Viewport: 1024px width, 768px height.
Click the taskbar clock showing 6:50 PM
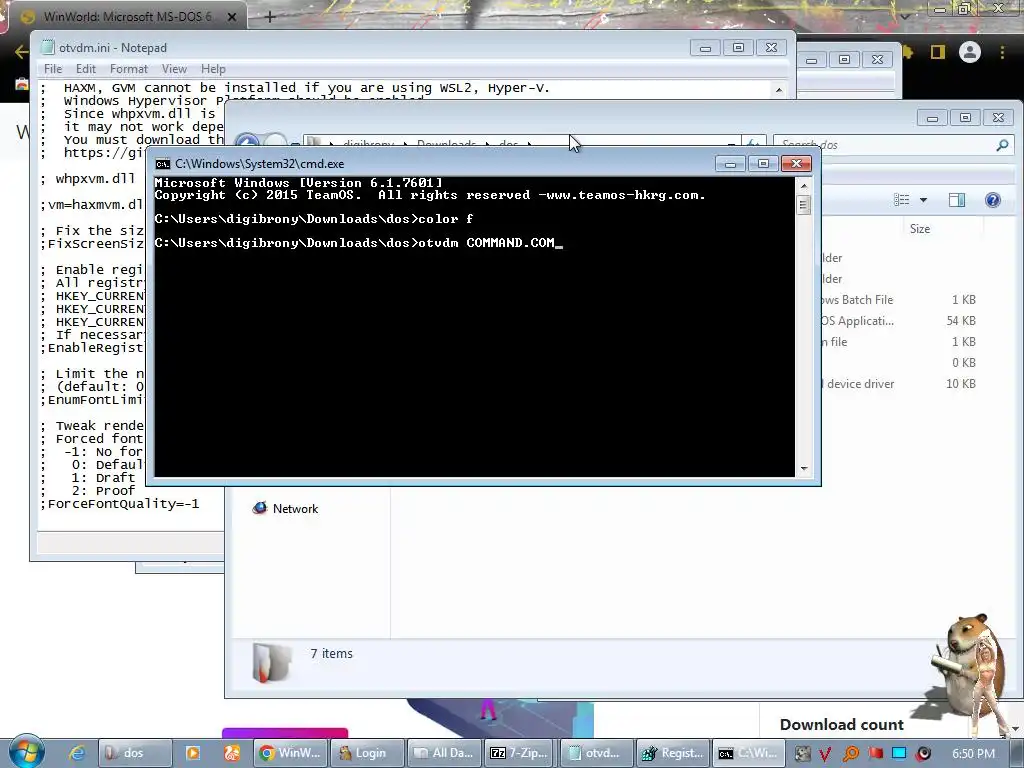point(973,754)
